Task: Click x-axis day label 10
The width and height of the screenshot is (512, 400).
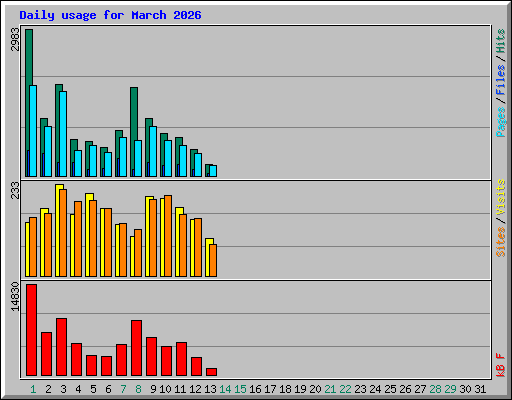Action: (x=165, y=389)
